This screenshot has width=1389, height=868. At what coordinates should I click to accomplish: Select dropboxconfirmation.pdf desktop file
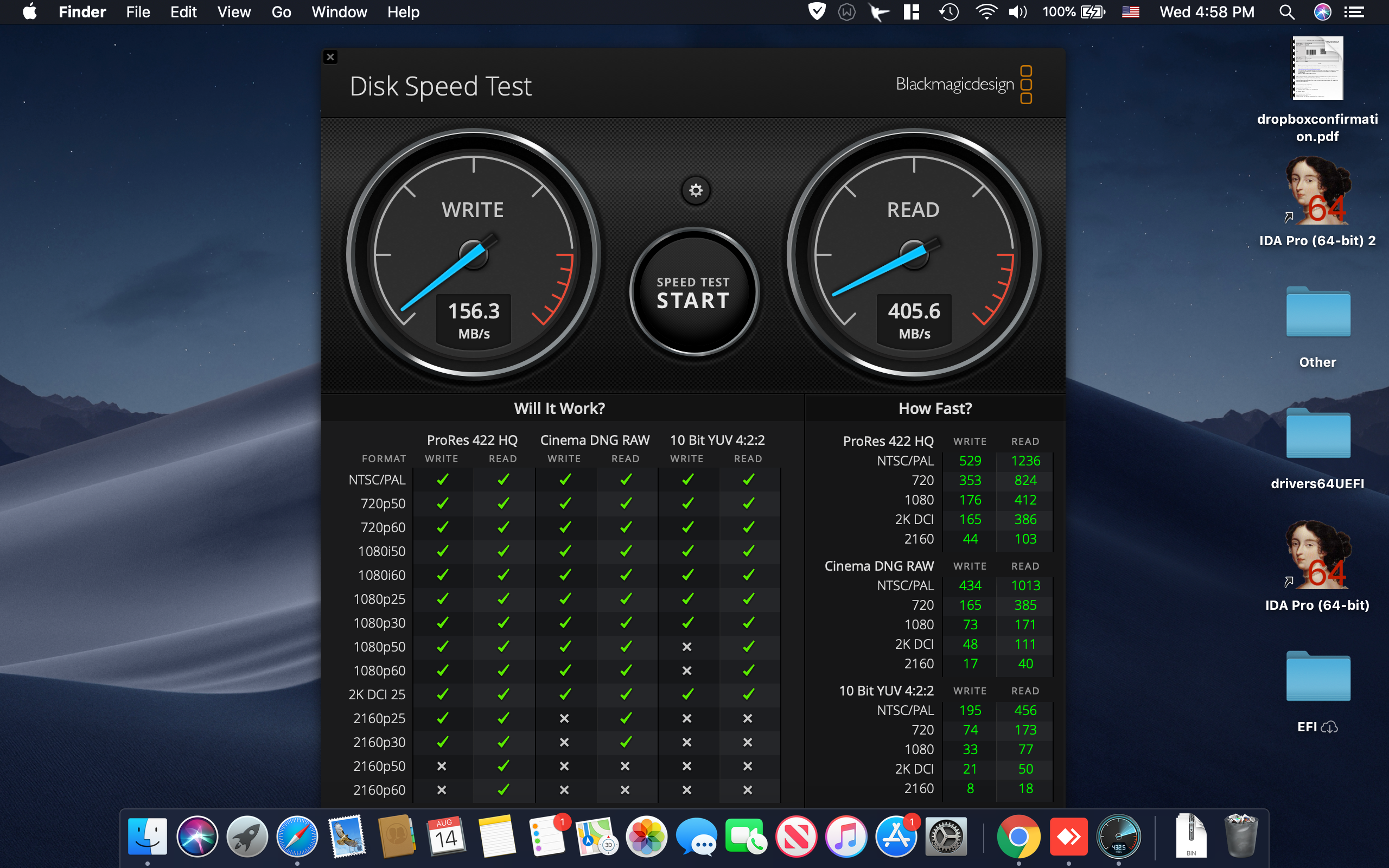click(1317, 69)
